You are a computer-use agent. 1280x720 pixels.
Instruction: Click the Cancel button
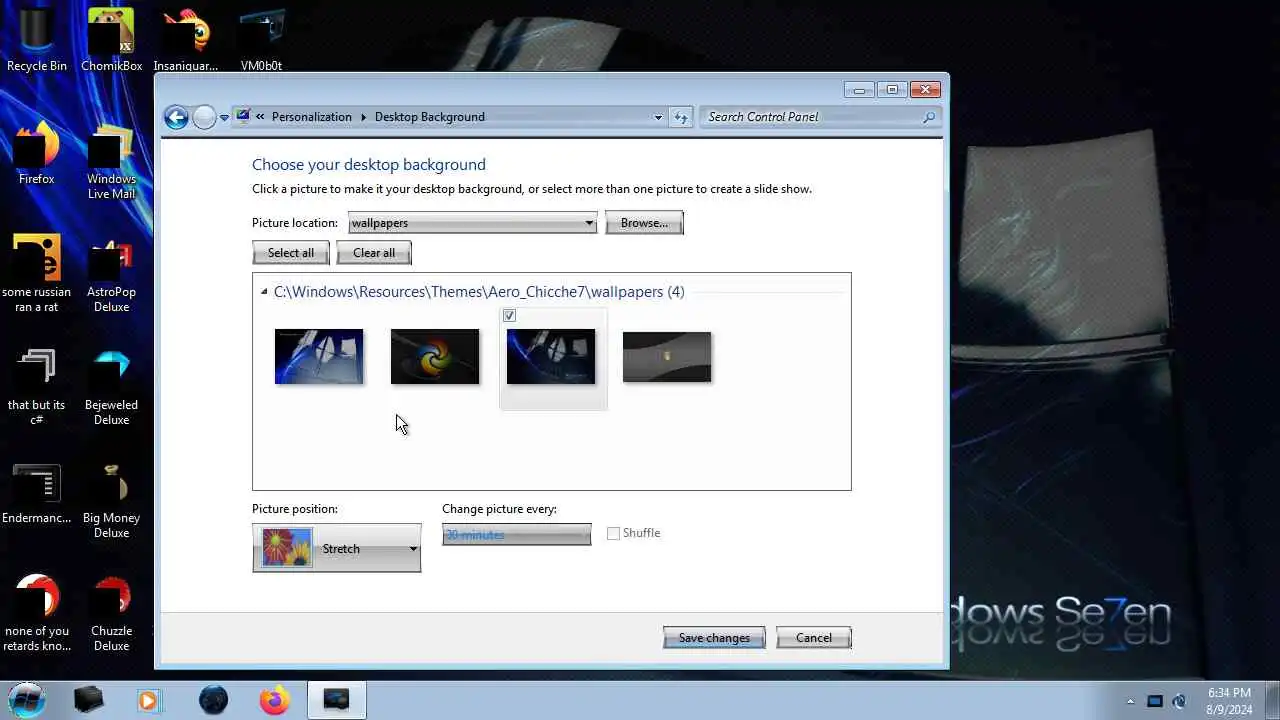pos(814,638)
